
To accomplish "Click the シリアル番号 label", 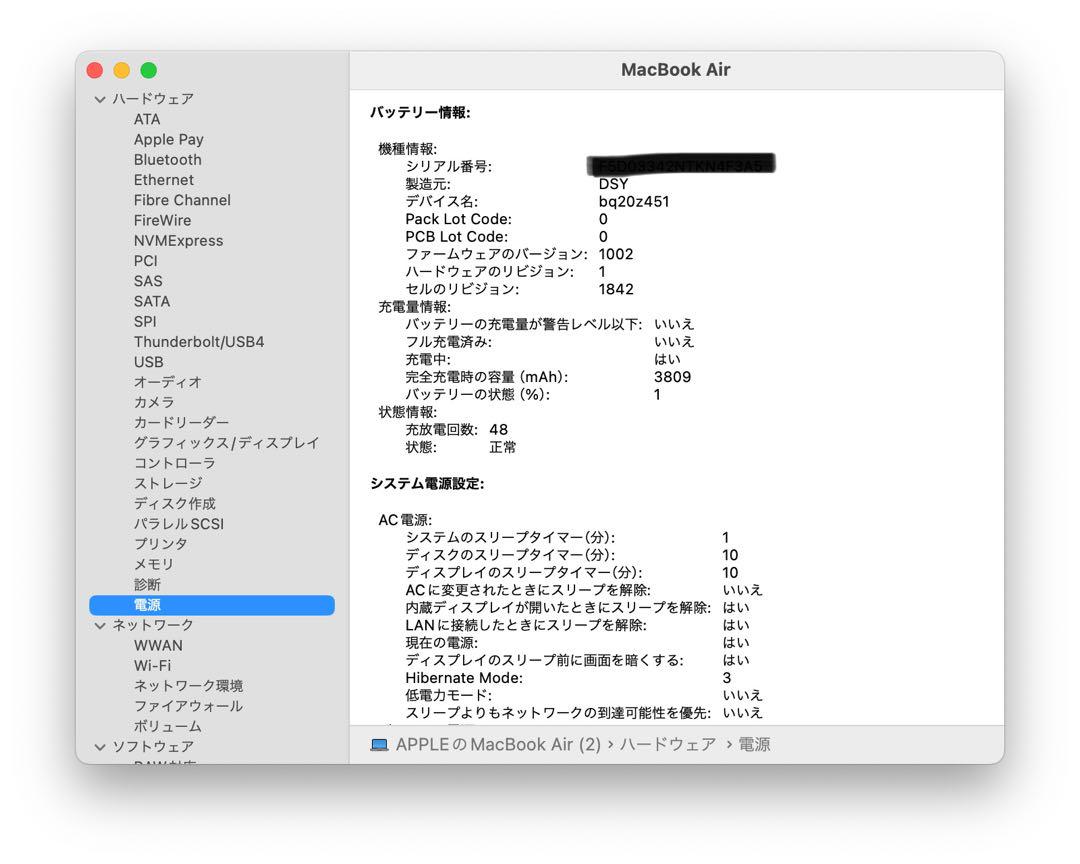I will pos(448,167).
